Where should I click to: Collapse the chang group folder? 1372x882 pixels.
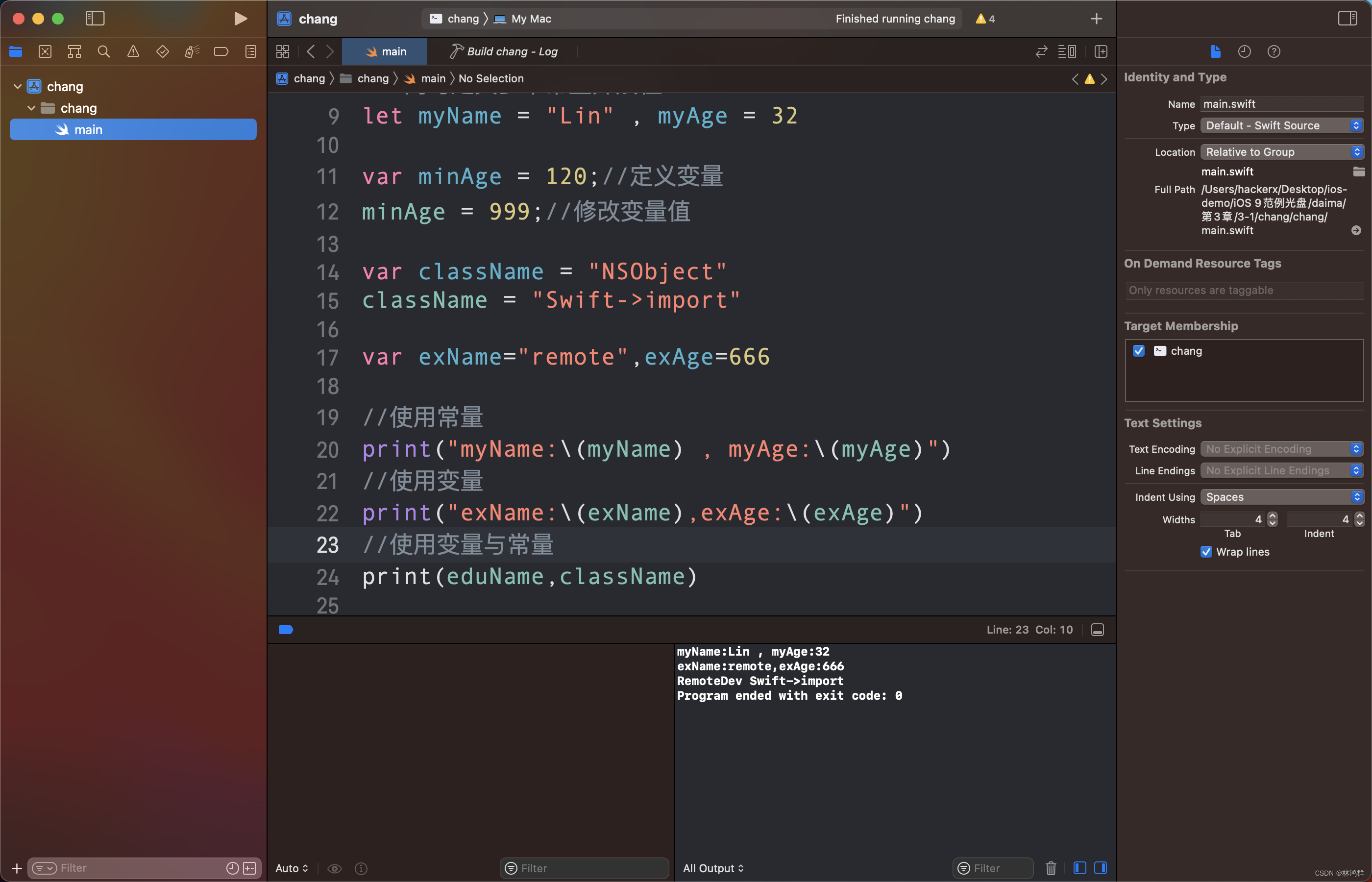31,108
